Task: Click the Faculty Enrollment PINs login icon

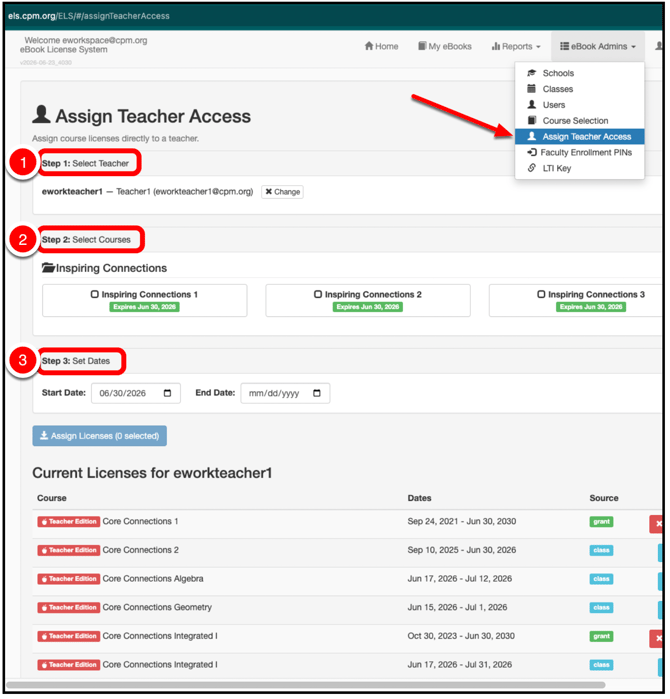Action: click(x=534, y=153)
